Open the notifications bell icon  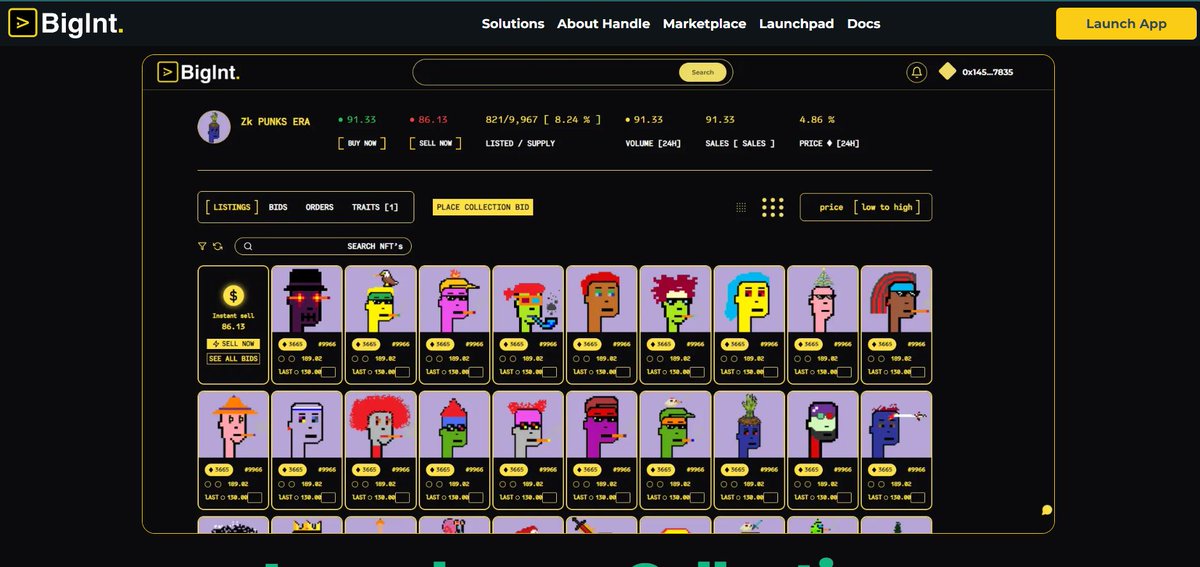pyautogui.click(x=917, y=72)
